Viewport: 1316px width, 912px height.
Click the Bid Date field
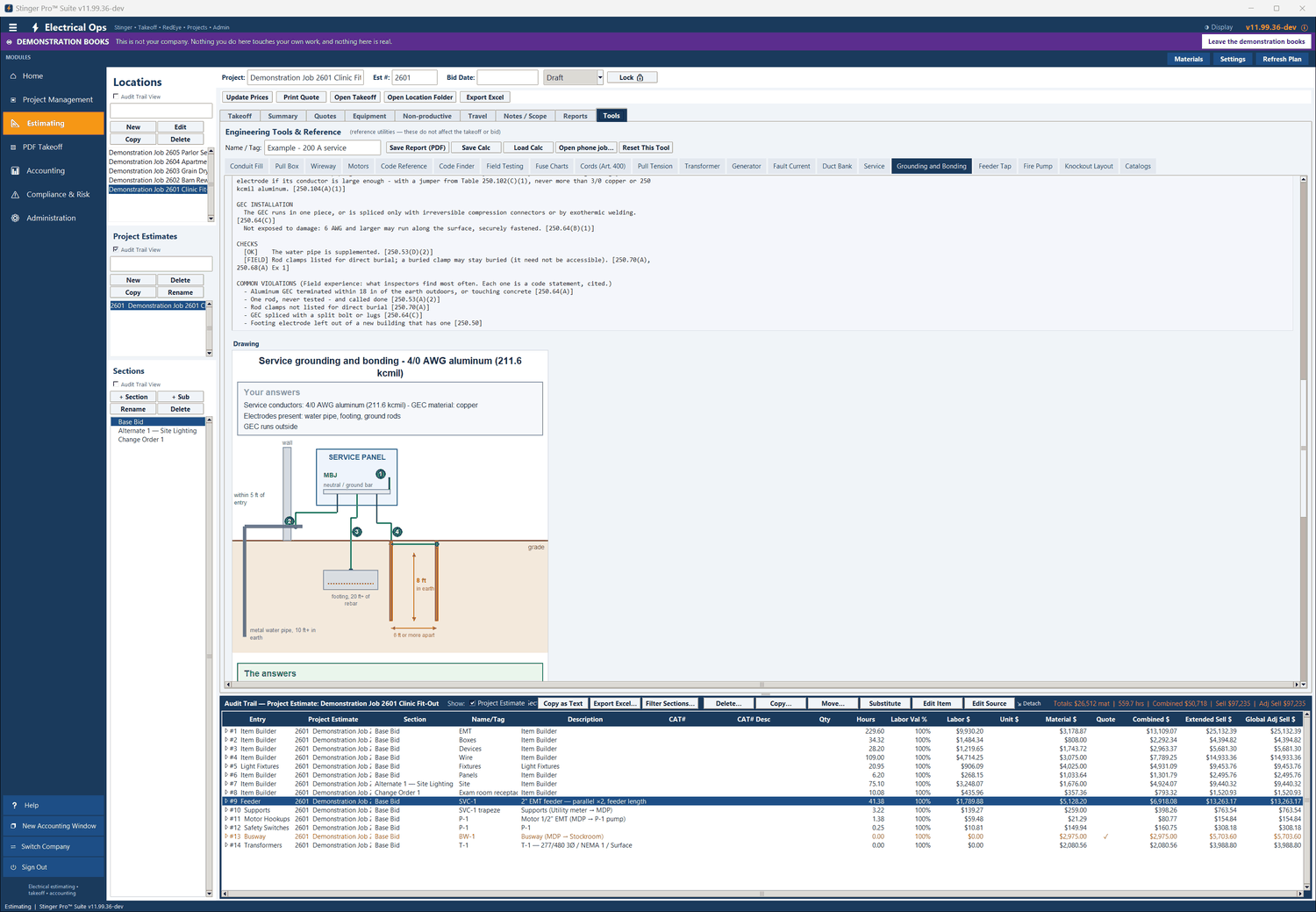coord(507,77)
